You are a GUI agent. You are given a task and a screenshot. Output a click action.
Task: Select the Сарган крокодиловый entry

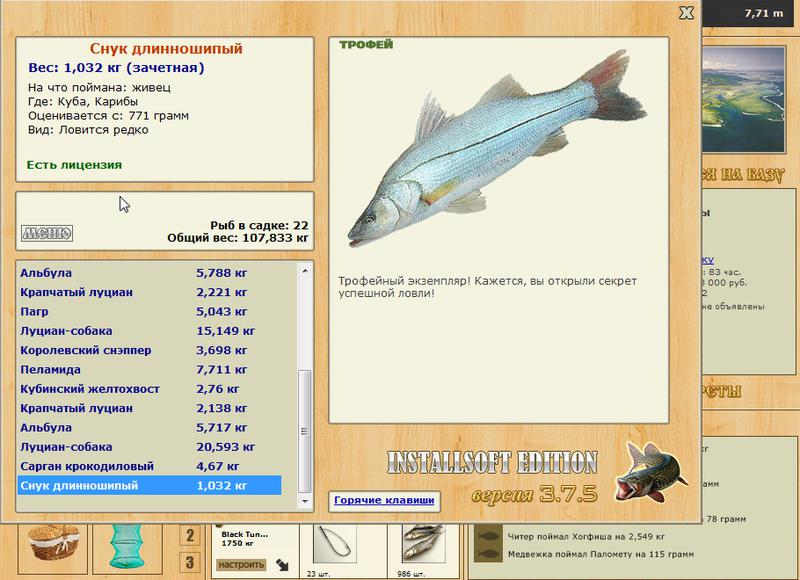click(149, 467)
